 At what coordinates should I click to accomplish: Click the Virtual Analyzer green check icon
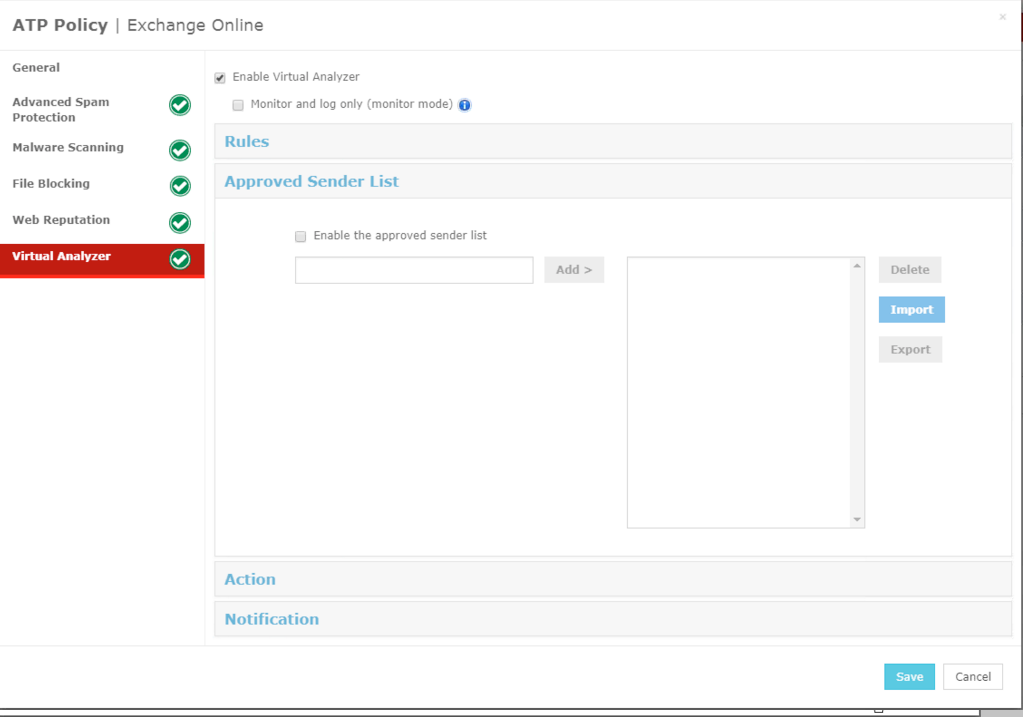(x=180, y=260)
